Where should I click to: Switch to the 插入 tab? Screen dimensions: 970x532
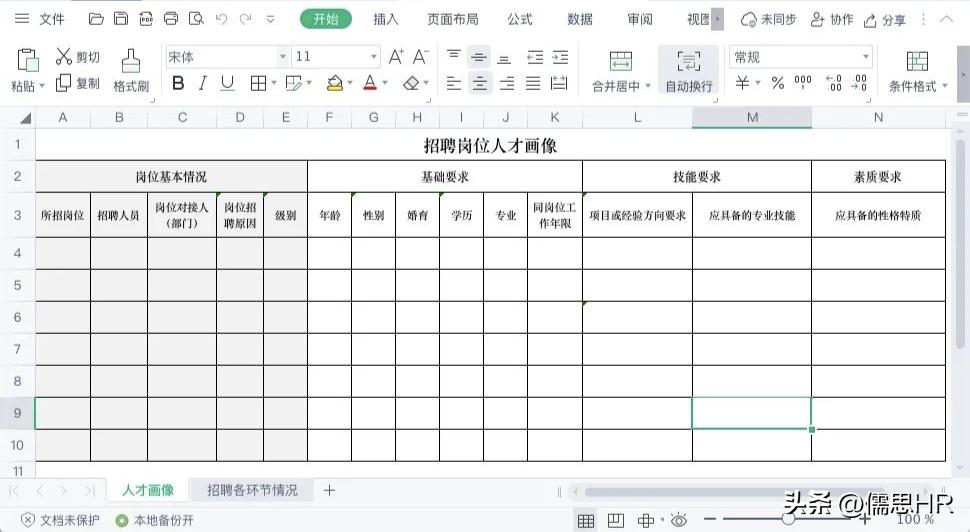click(x=385, y=19)
